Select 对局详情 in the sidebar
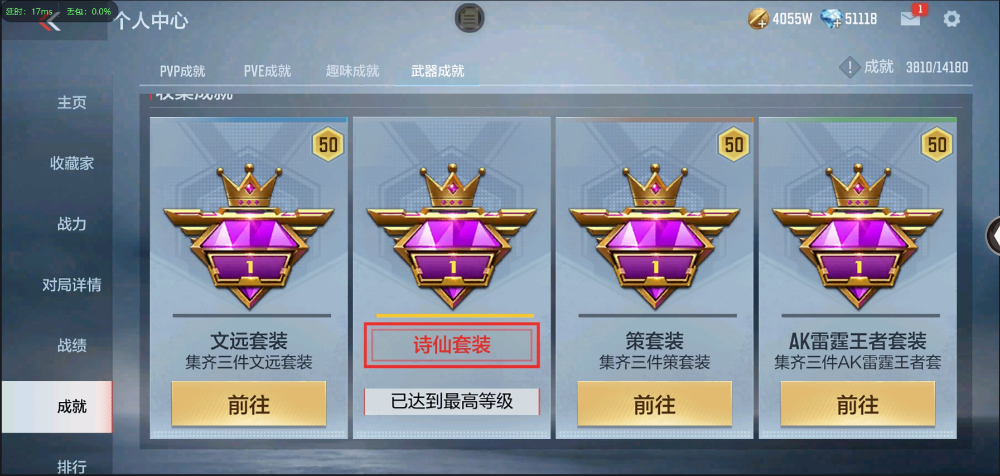Screen dimensions: 1000x476 (x=71, y=285)
